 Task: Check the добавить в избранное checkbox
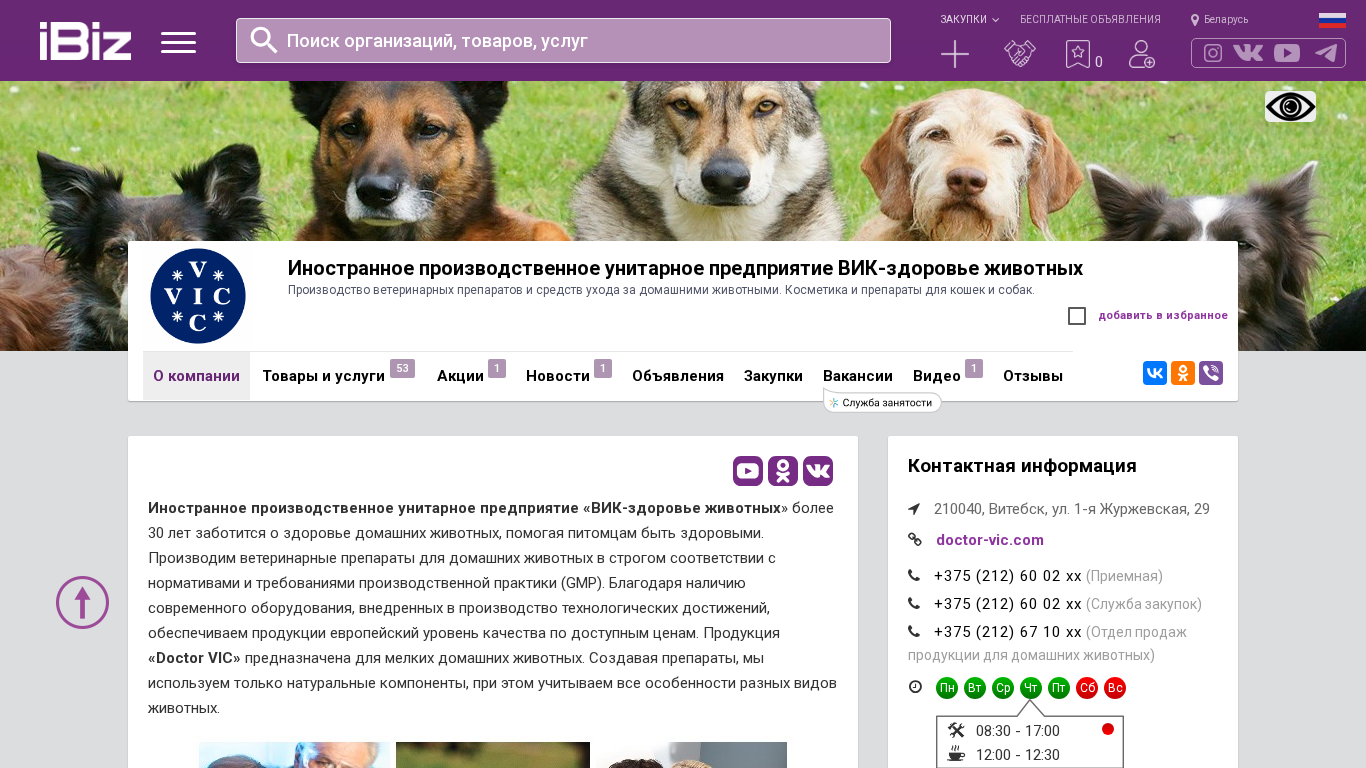(x=1077, y=316)
